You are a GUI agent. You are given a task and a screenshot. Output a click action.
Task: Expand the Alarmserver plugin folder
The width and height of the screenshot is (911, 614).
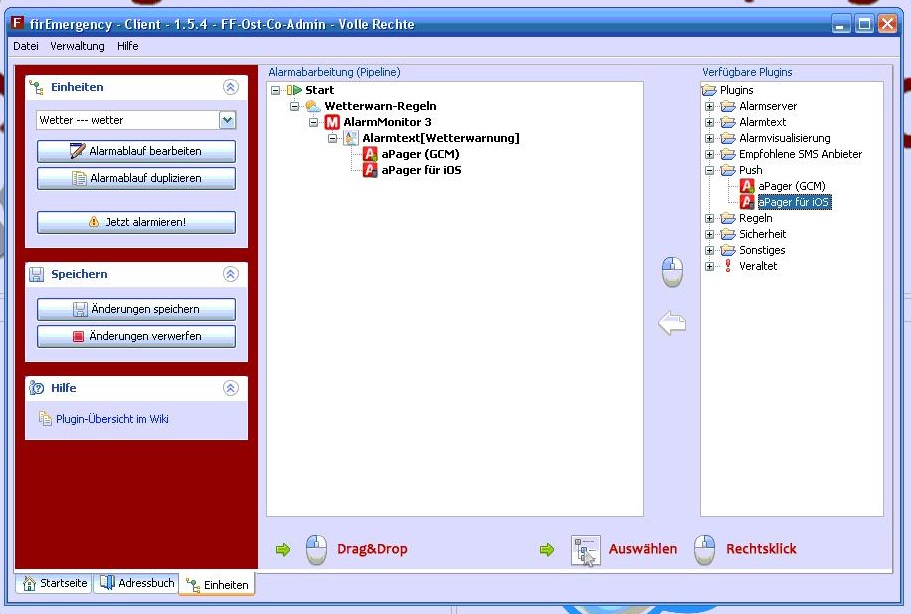click(710, 106)
